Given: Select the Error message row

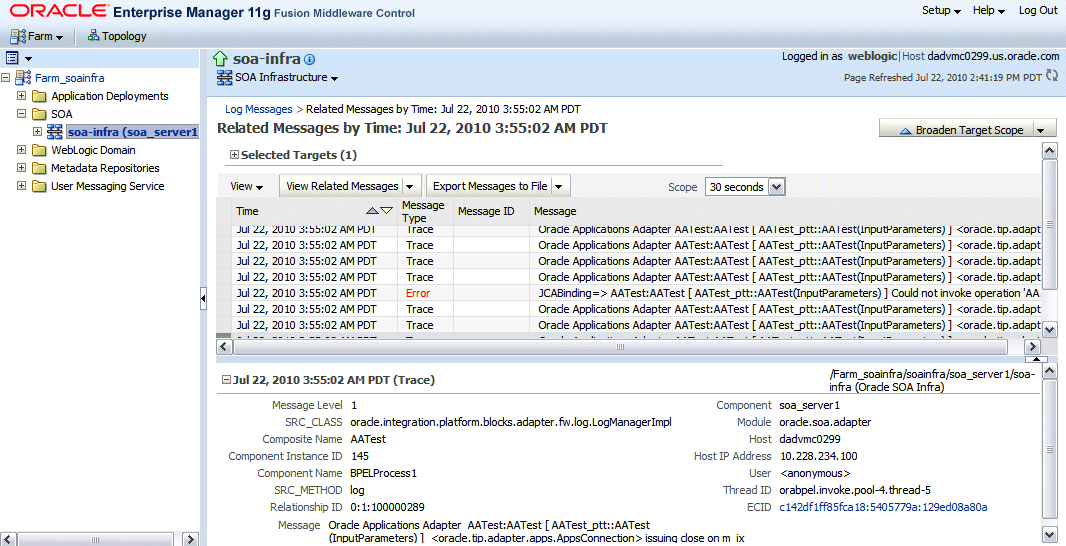Looking at the screenshot, I should point(628,293).
